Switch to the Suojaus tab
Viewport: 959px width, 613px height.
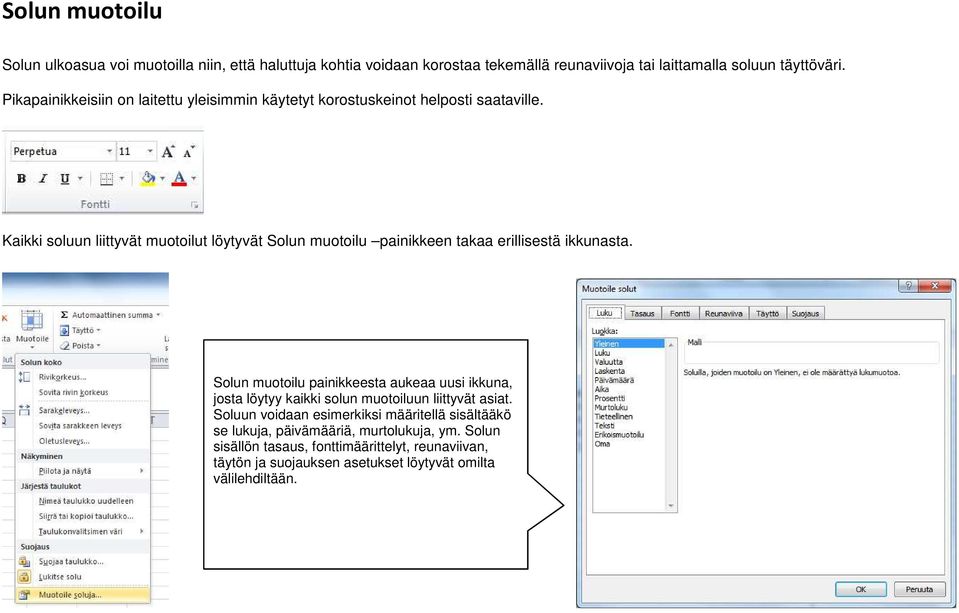(805, 313)
